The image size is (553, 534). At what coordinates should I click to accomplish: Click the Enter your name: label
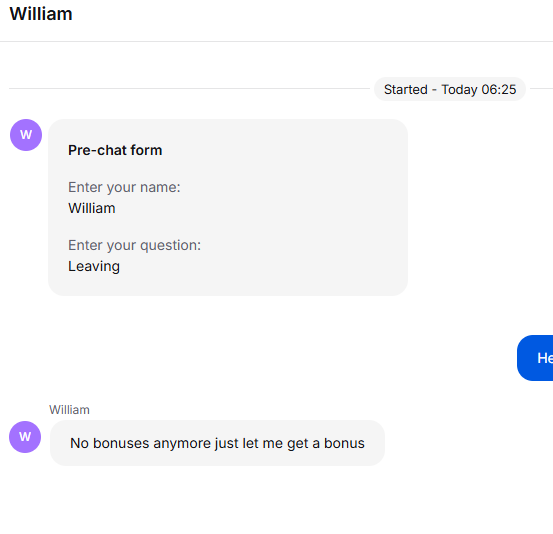pyautogui.click(x=124, y=187)
